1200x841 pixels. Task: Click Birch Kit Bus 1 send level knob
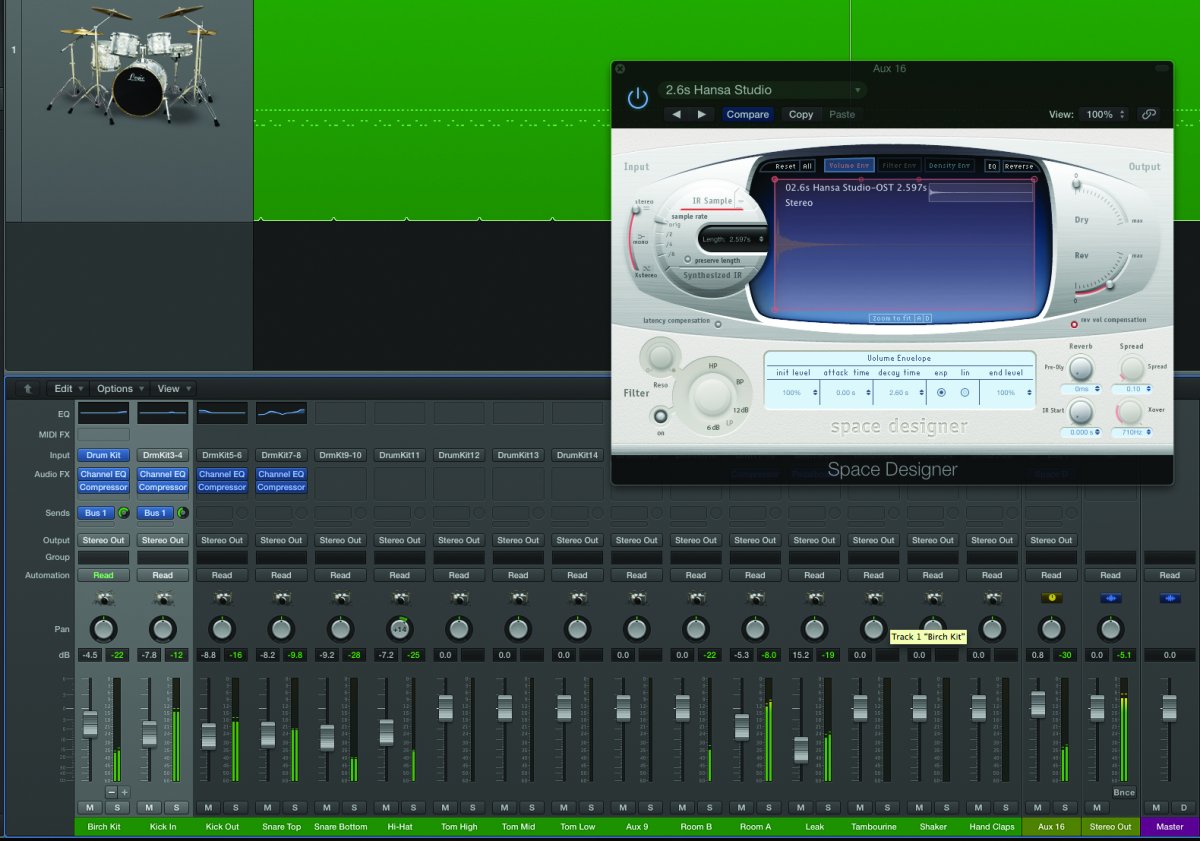coord(124,513)
